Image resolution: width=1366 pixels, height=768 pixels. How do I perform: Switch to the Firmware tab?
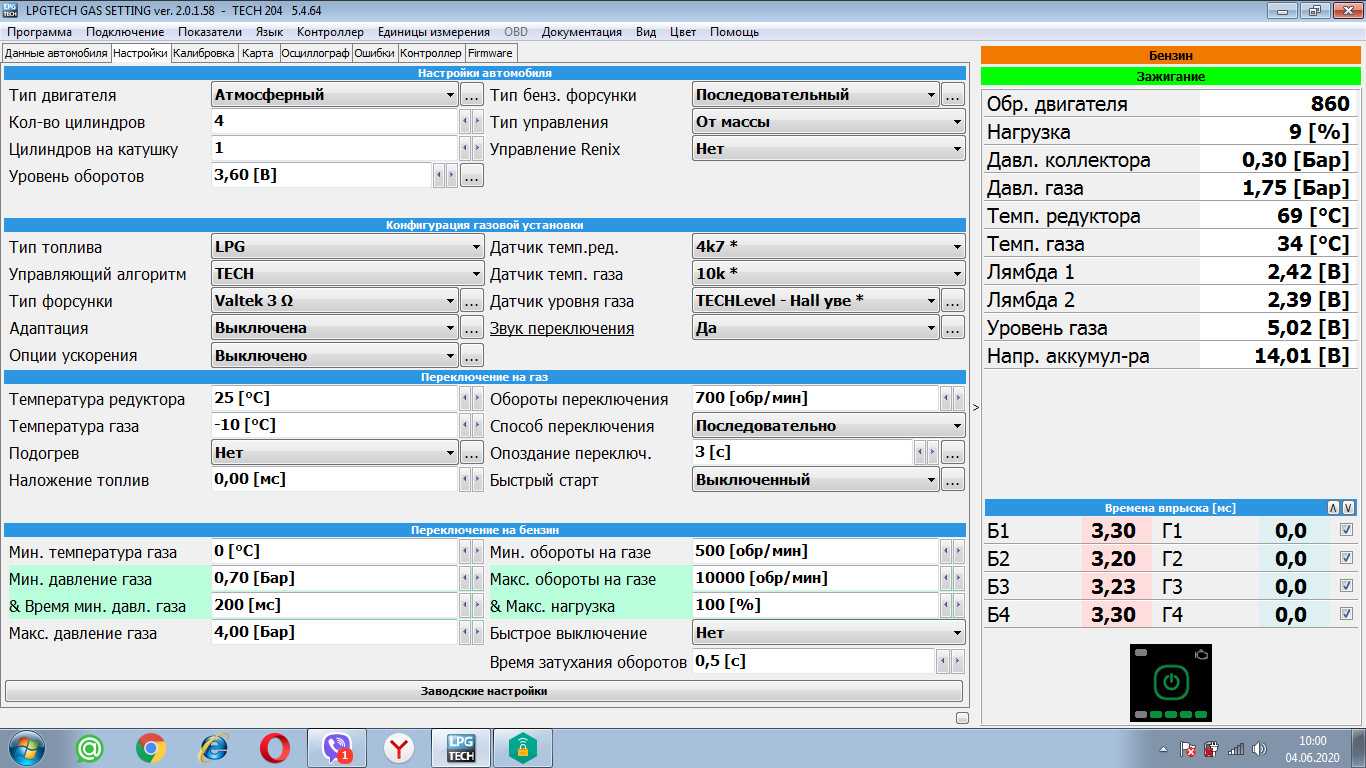click(490, 53)
